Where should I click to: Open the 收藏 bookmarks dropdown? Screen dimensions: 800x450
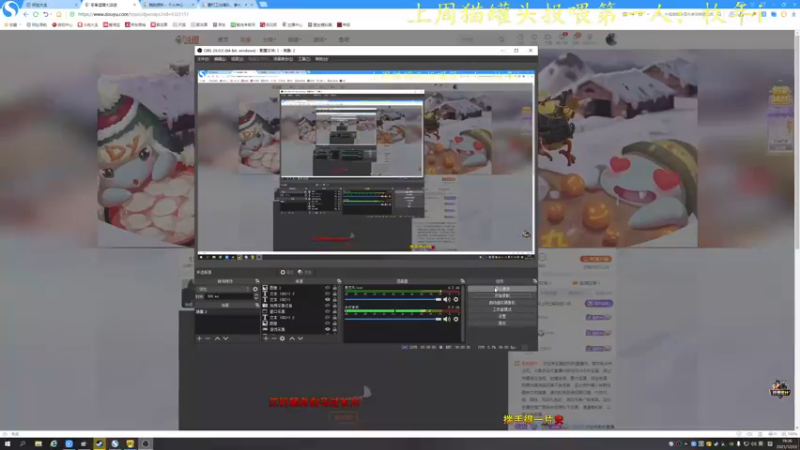11,24
